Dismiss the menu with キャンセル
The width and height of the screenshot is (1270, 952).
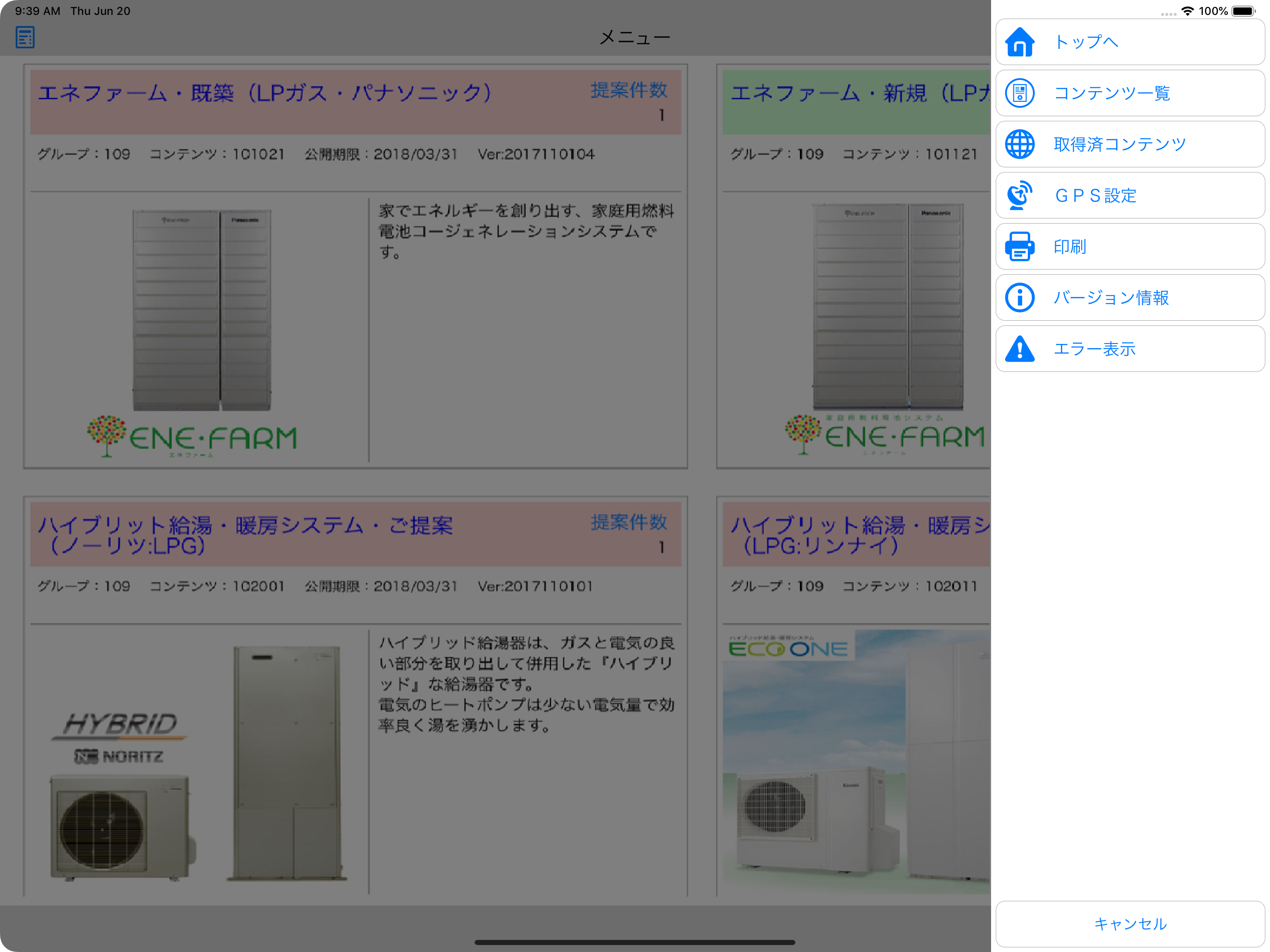coord(1130,924)
